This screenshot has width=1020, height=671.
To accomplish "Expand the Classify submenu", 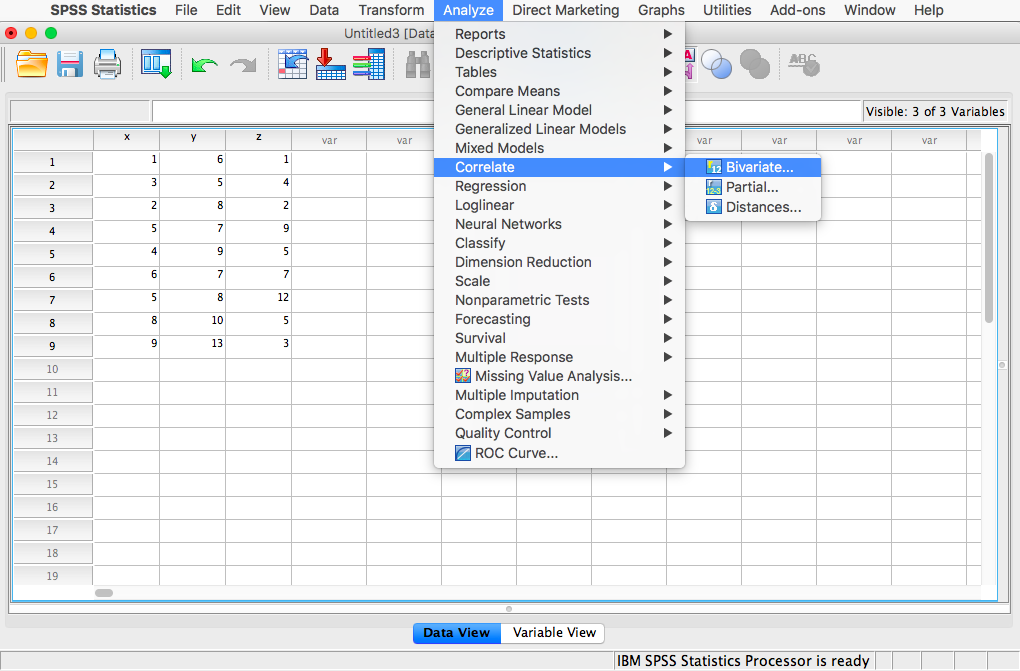I will 559,243.
